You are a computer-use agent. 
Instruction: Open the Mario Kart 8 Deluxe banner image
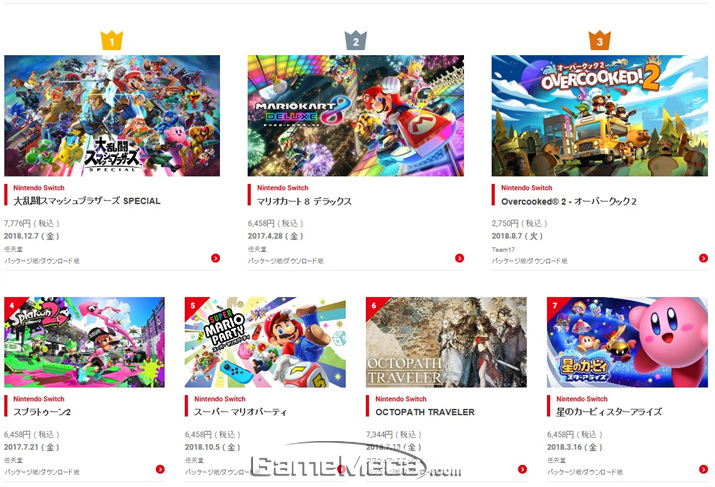356,116
